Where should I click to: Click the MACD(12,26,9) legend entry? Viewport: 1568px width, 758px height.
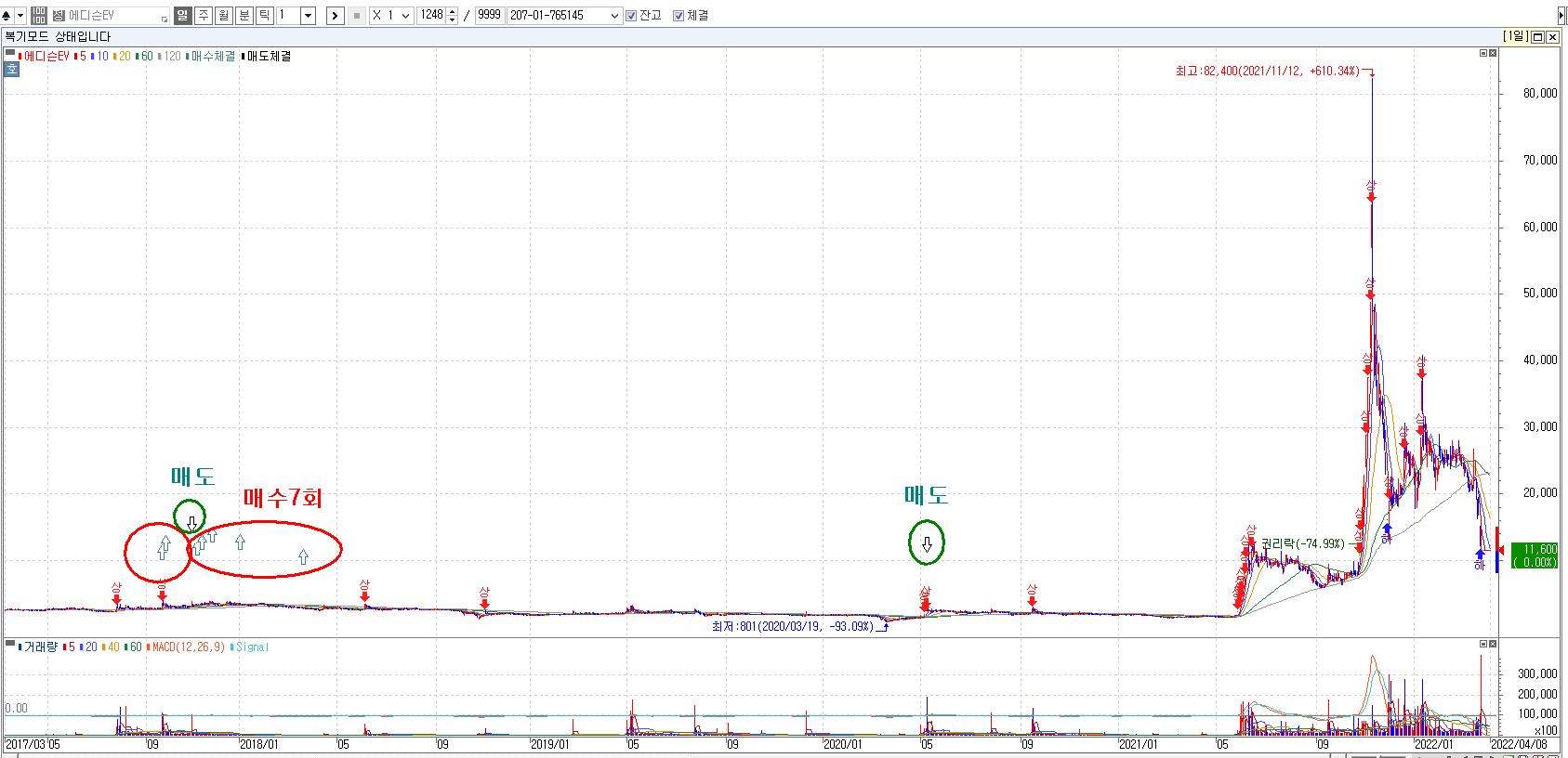188,647
